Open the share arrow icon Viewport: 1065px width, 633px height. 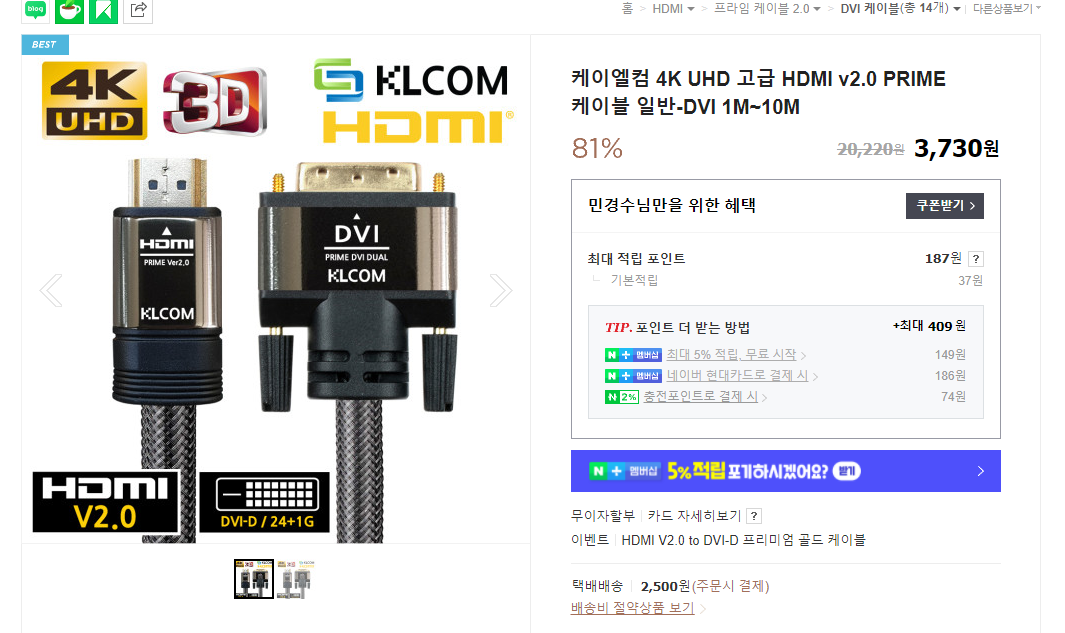coord(138,10)
